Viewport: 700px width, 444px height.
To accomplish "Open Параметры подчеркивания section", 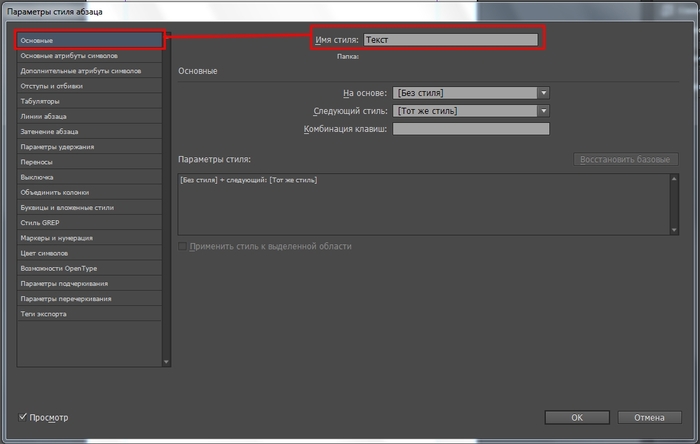I will click(x=89, y=283).
